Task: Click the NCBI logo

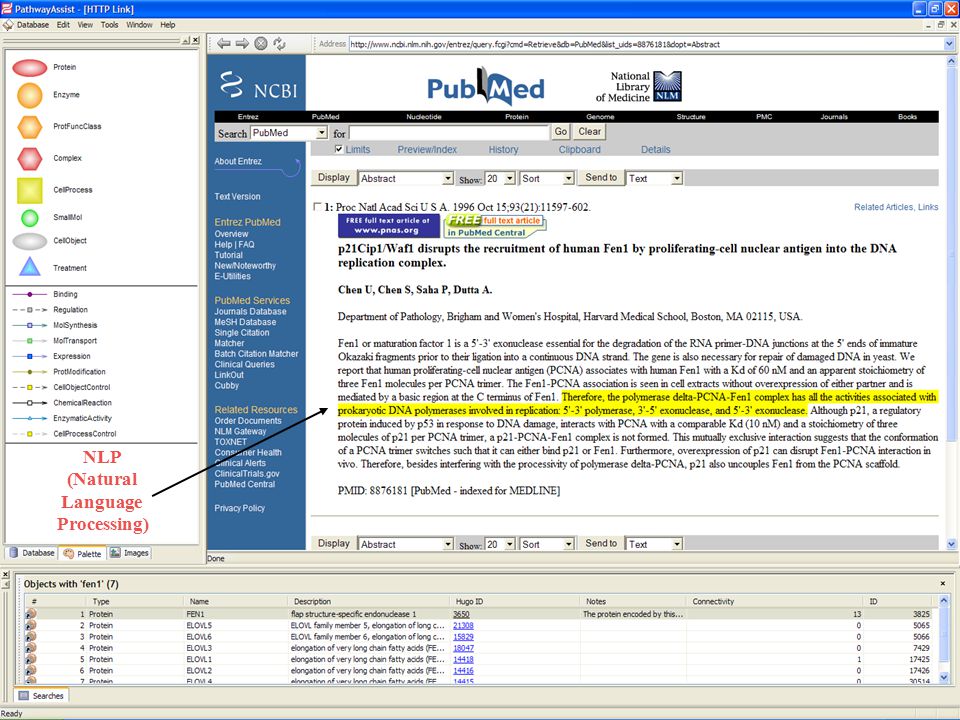Action: (x=258, y=85)
